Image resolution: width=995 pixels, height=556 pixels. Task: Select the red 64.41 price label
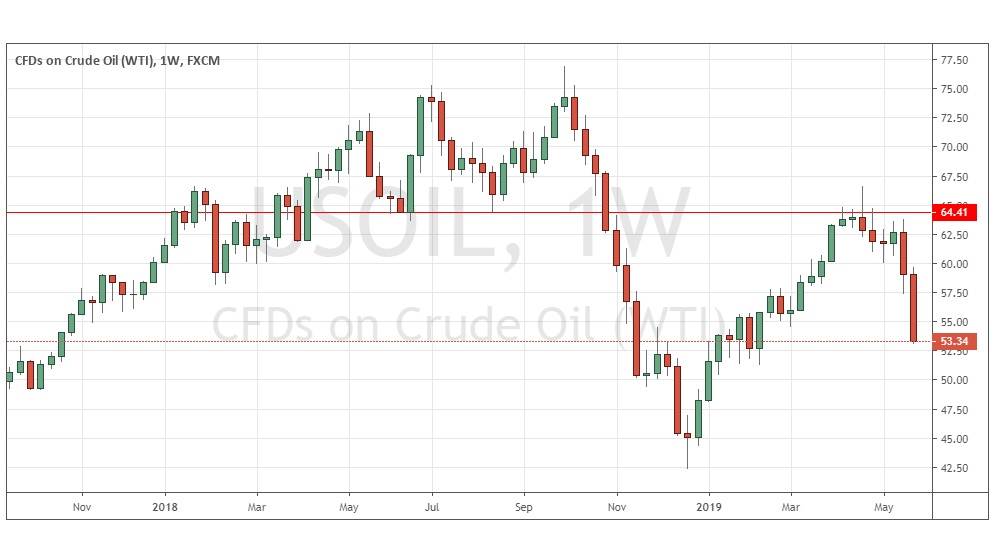956,213
